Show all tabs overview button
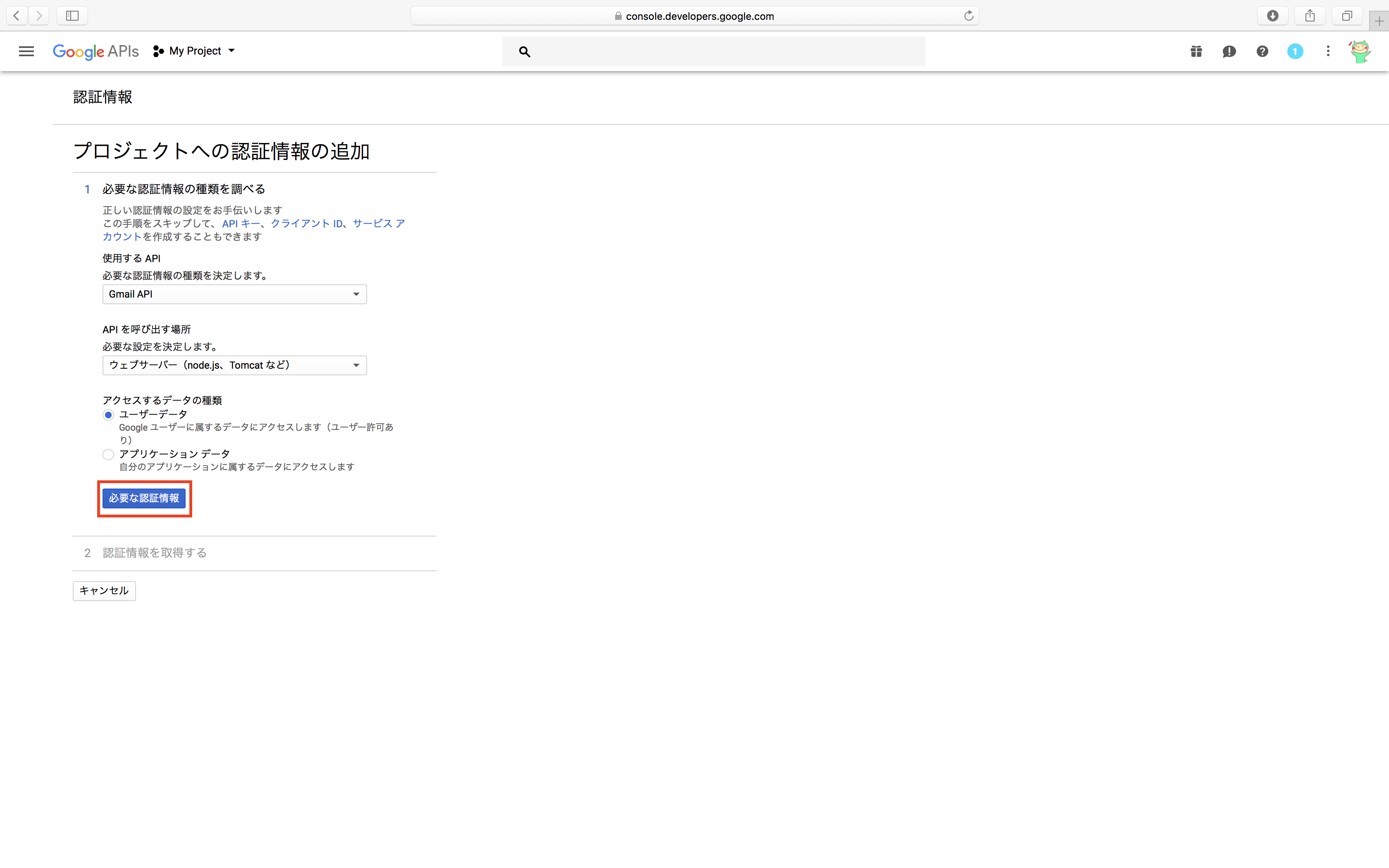 coord(1347,16)
